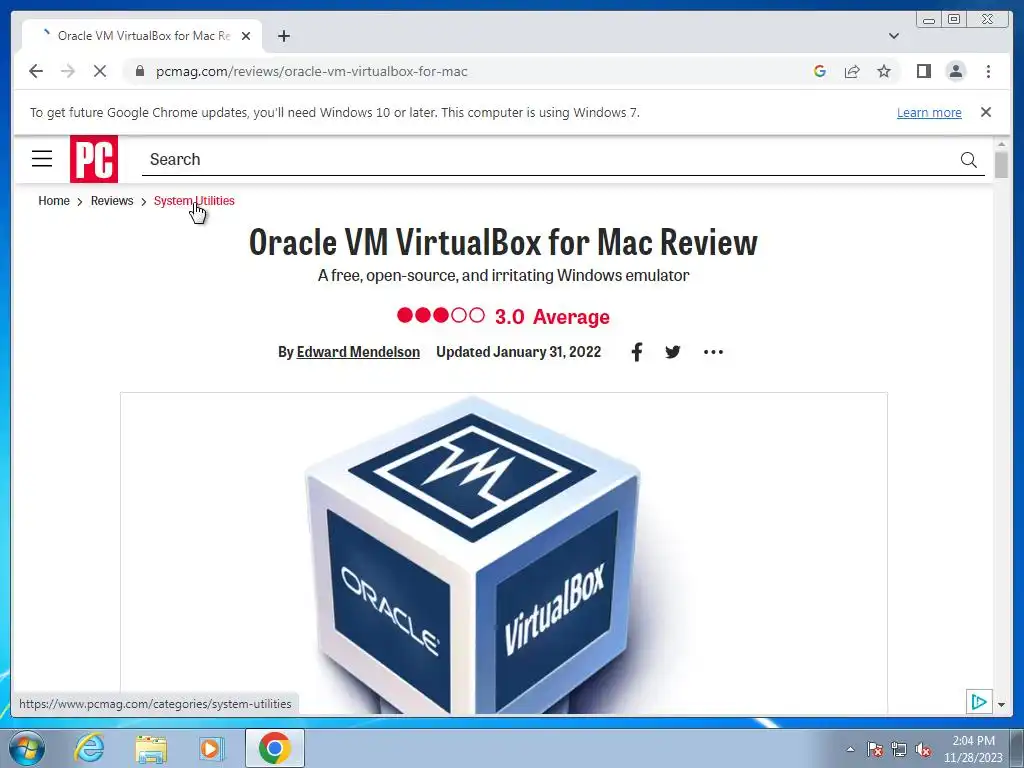Open the PCMag hamburger menu
Screen dimensions: 1024x768
42,158
